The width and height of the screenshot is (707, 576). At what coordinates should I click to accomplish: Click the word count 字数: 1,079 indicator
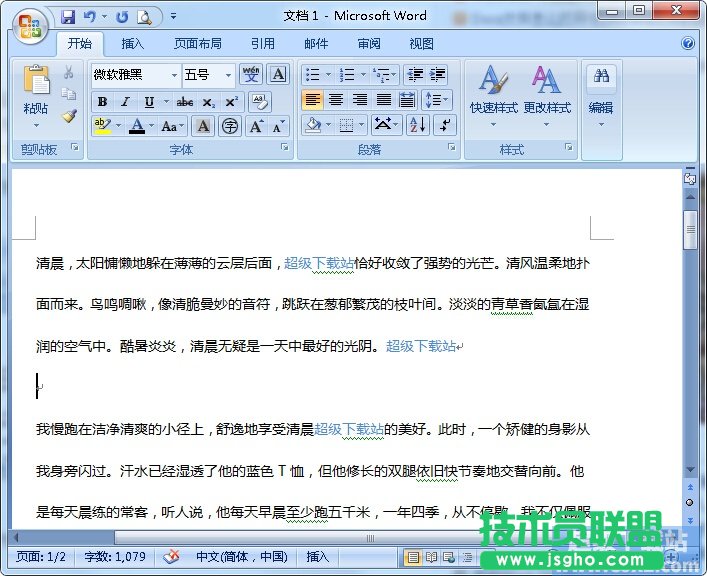point(114,557)
